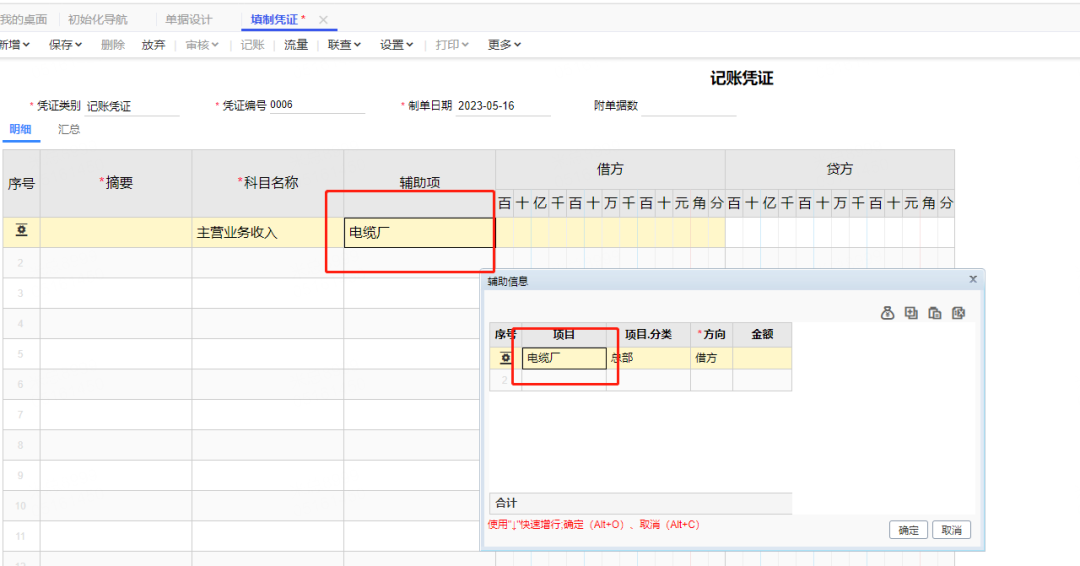Image resolution: width=1080 pixels, height=566 pixels.
Task: Click the 制单日期 date field
Action: click(502, 106)
